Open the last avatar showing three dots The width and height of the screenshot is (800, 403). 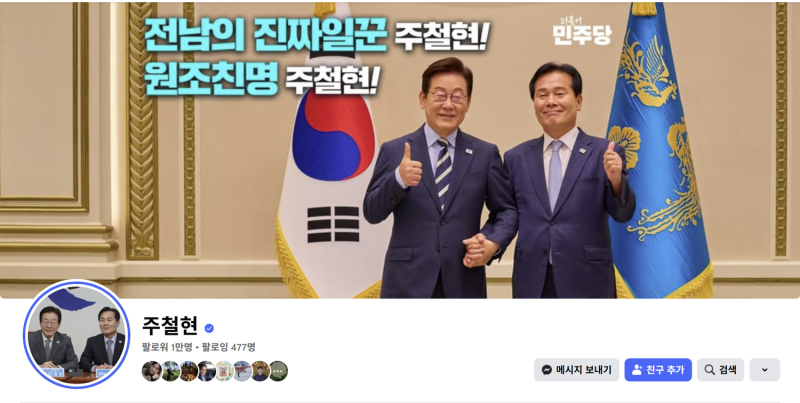(x=278, y=371)
